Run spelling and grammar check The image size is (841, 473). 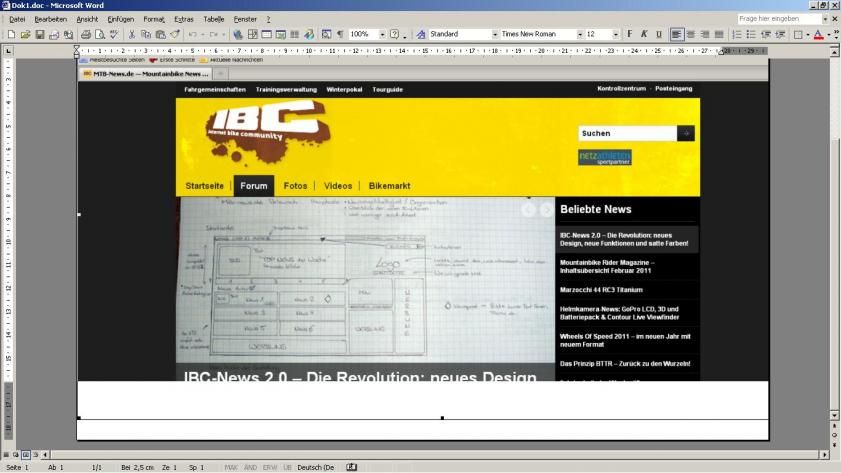(114, 34)
